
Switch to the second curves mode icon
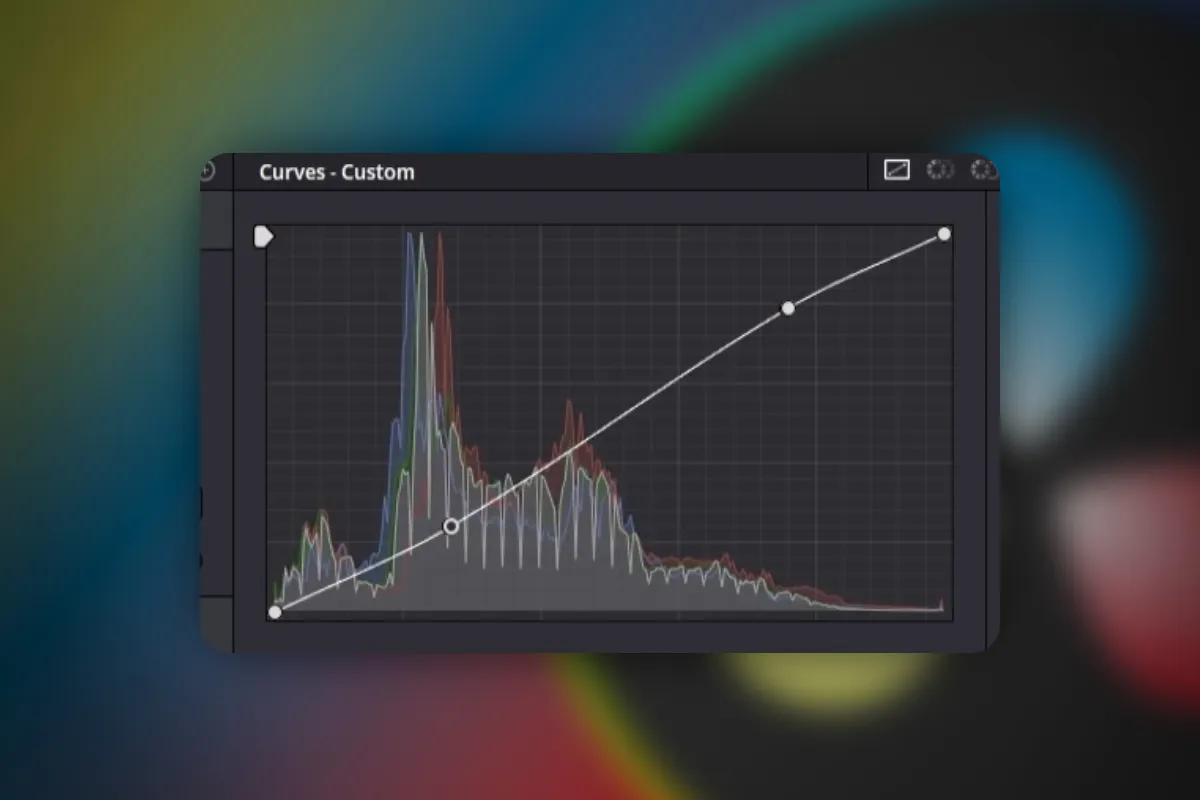(x=939, y=171)
